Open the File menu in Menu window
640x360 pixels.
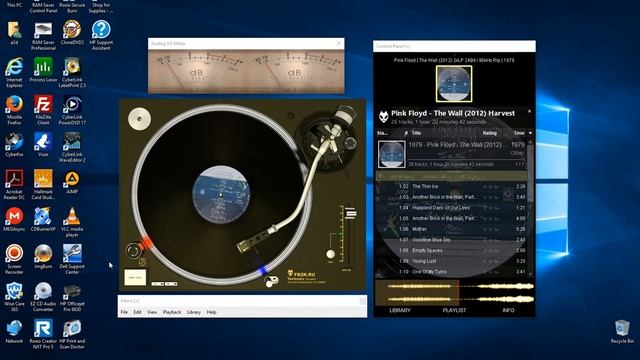tap(124, 312)
